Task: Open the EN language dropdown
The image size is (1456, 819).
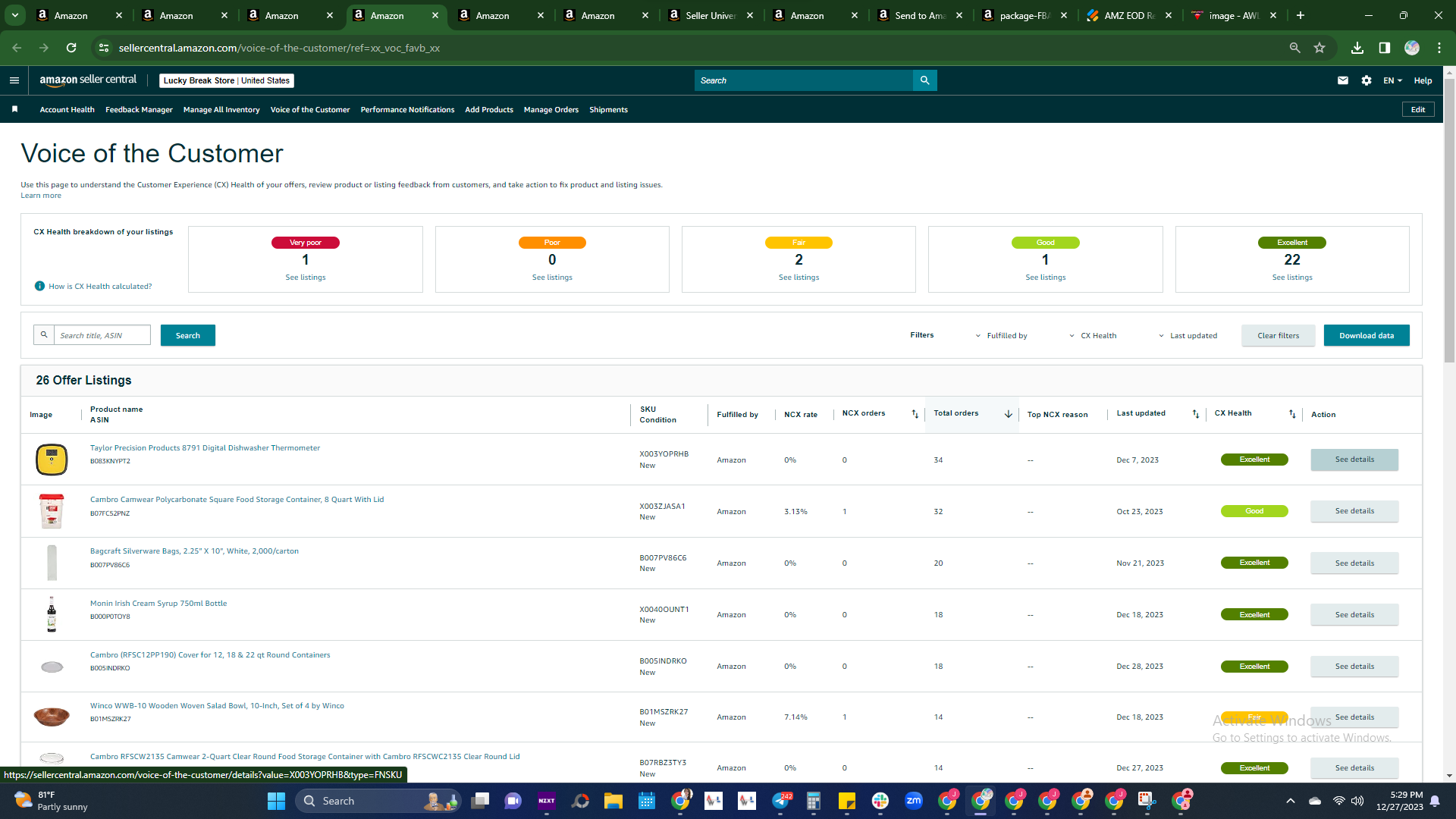Action: (1393, 80)
